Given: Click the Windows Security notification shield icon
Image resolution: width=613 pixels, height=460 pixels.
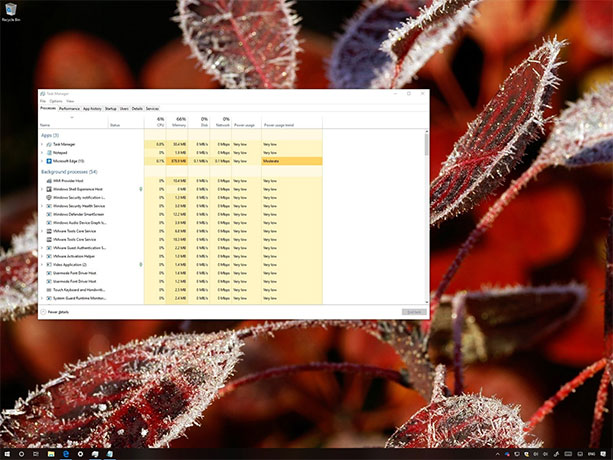Looking at the screenshot, I should pos(49,197).
